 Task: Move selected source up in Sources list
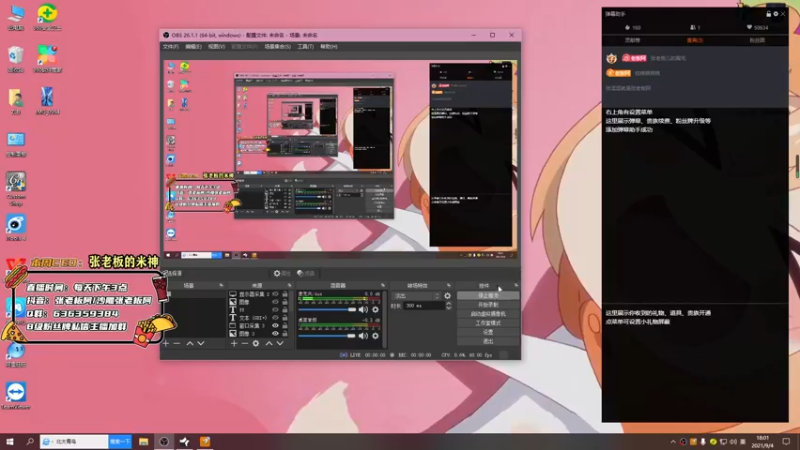[269, 344]
